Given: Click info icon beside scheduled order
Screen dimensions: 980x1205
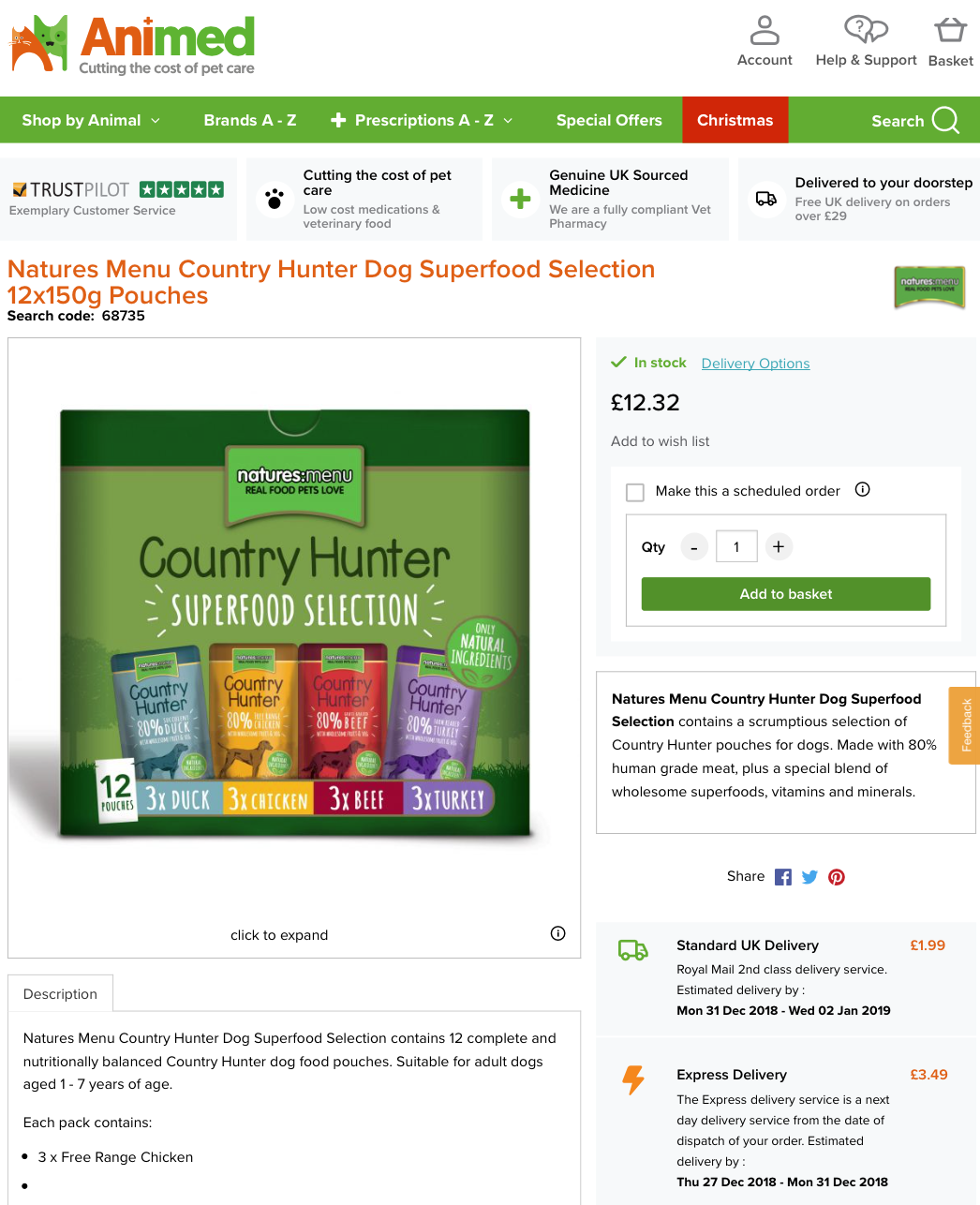Looking at the screenshot, I should point(863,489).
